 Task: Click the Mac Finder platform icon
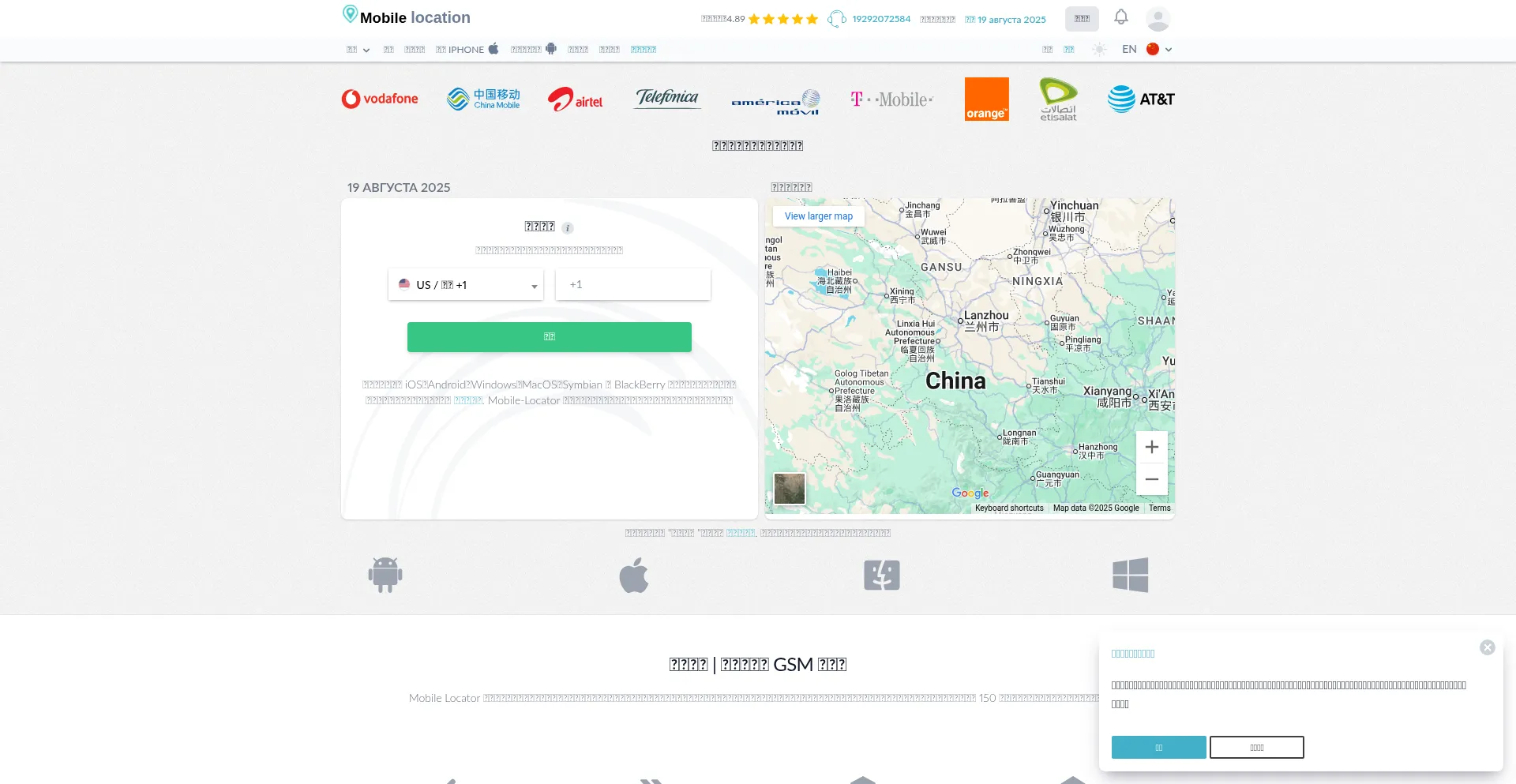click(x=882, y=575)
